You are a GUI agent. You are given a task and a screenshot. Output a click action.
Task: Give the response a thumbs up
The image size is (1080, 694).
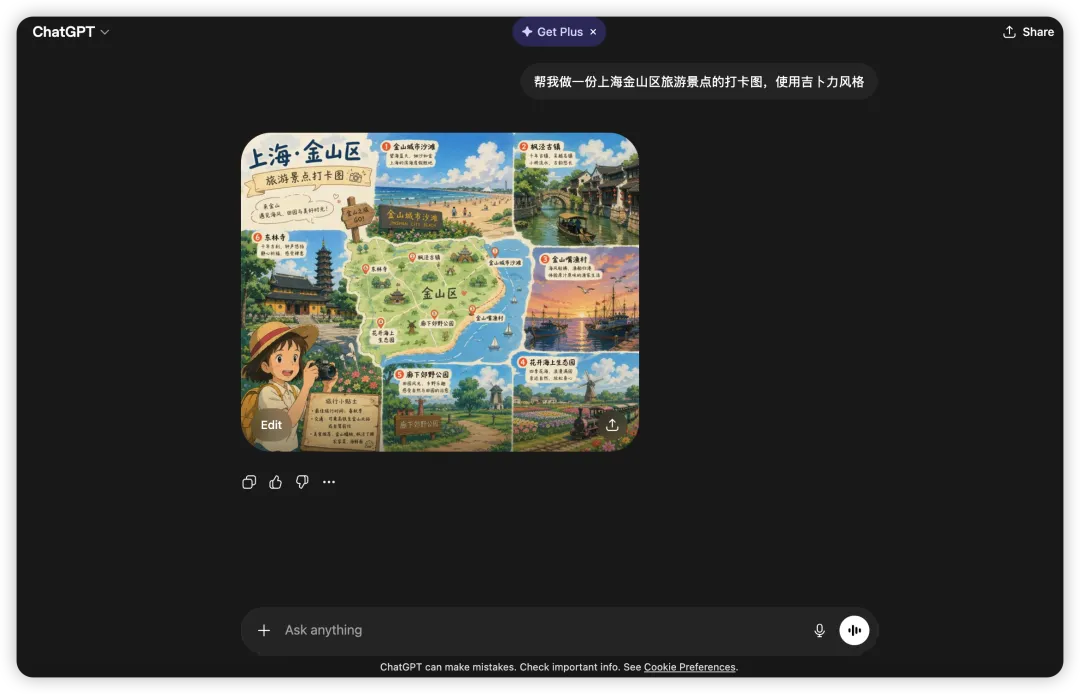tap(276, 482)
